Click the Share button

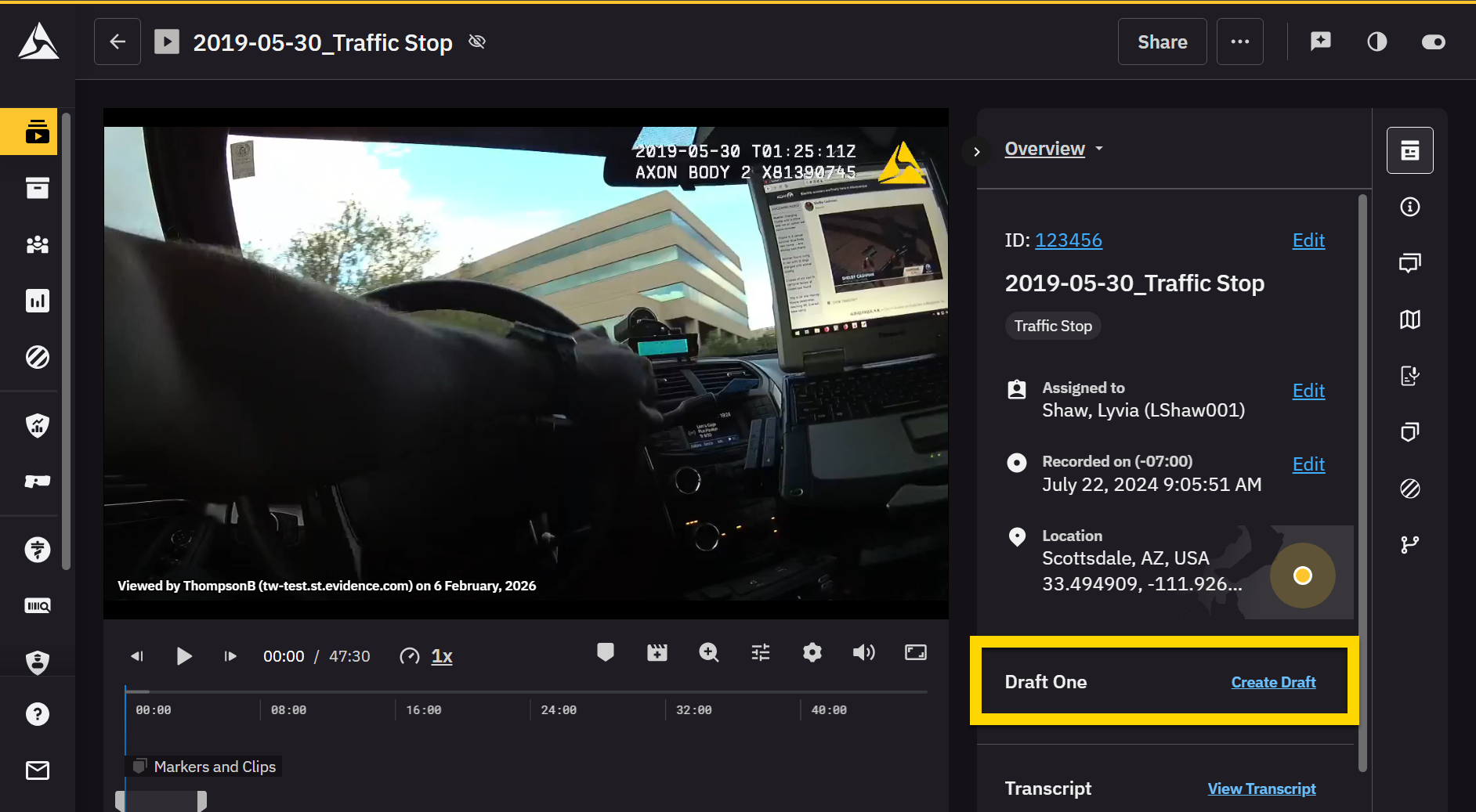(x=1162, y=42)
